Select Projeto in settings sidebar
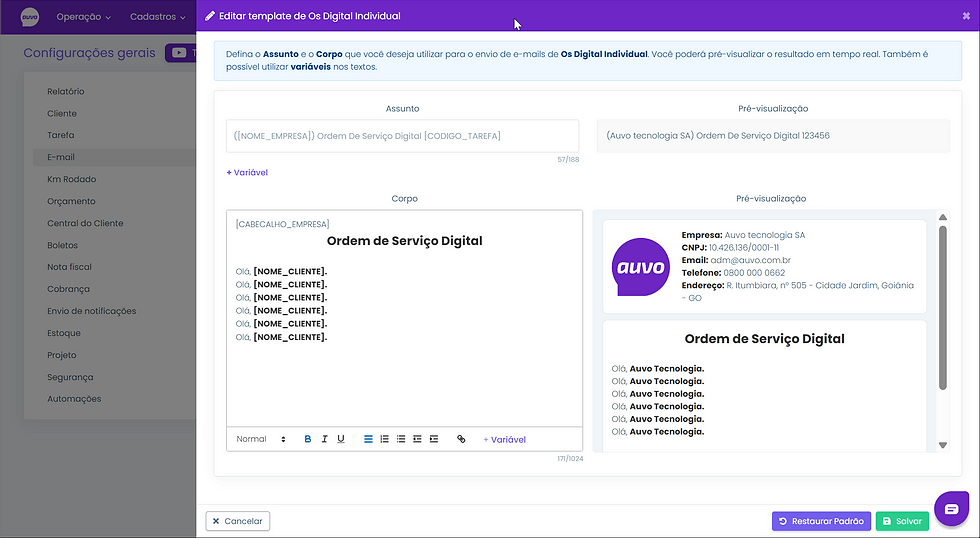Image resolution: width=980 pixels, height=538 pixels. click(62, 355)
